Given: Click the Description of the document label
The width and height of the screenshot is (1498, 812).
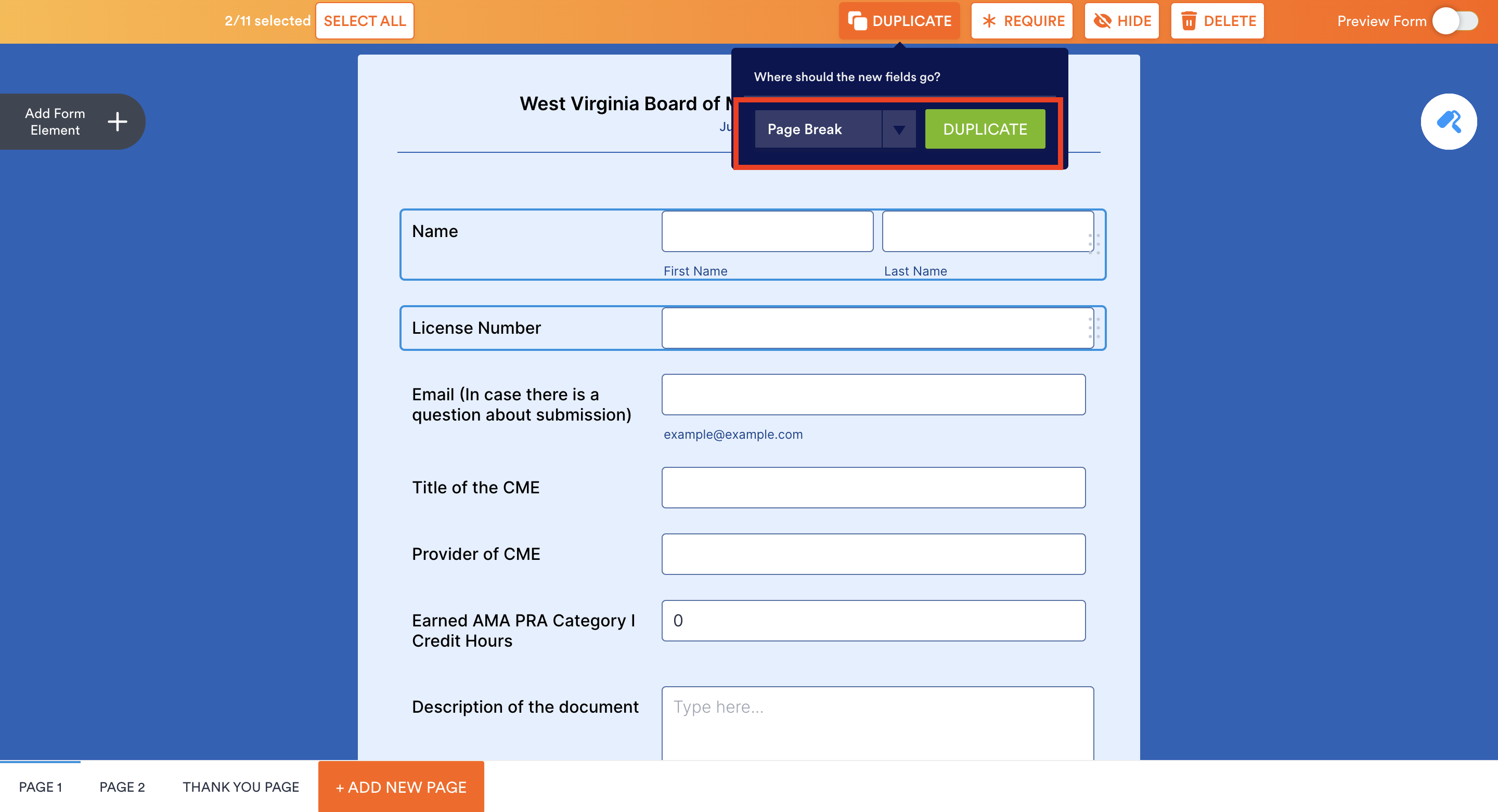Looking at the screenshot, I should 525,707.
